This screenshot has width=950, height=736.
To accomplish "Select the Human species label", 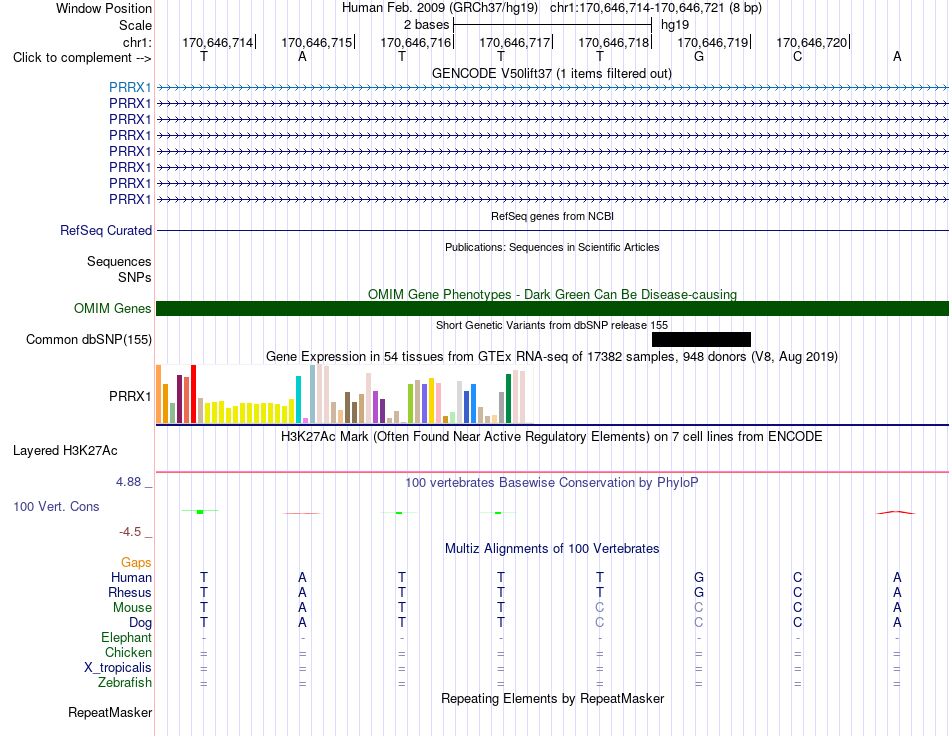I will (x=131, y=577).
